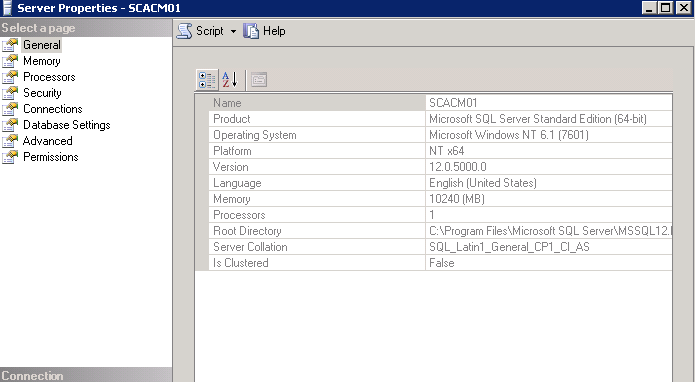Click the icon beside Processors page

[x=10, y=77]
